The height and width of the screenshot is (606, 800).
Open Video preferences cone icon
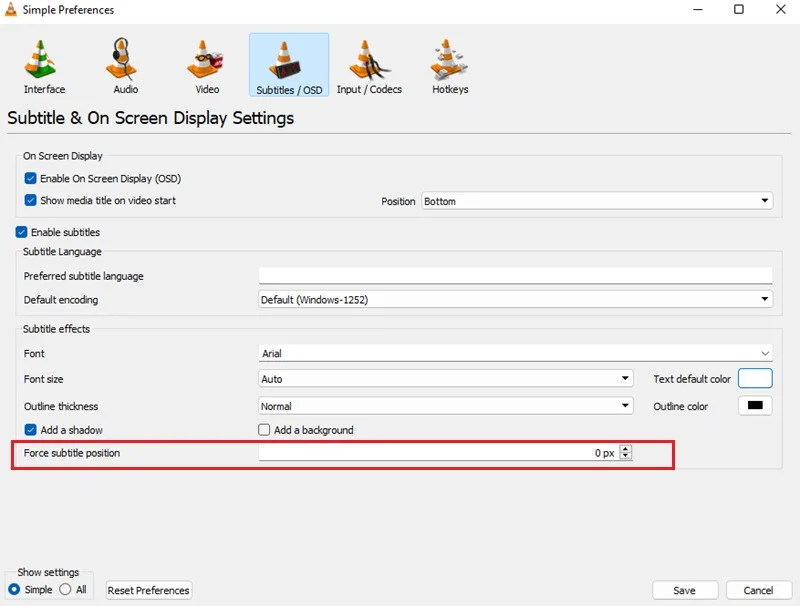(204, 59)
